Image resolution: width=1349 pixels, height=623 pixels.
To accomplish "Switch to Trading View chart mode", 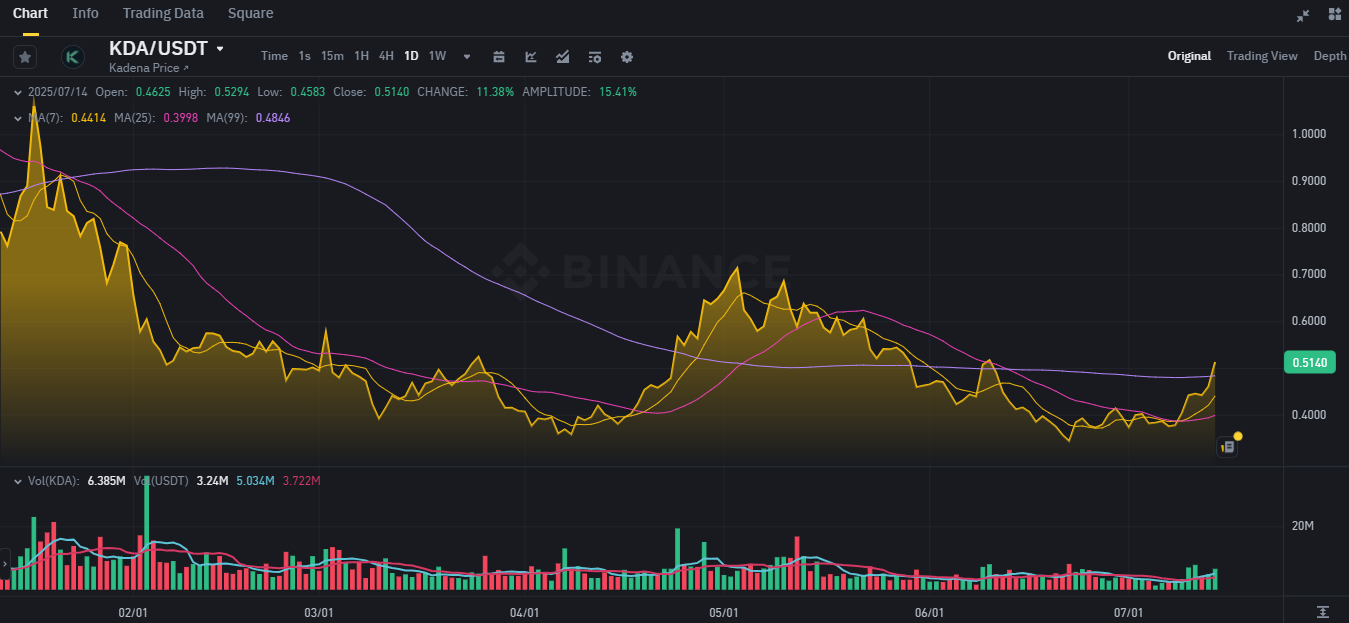I will (x=1262, y=56).
